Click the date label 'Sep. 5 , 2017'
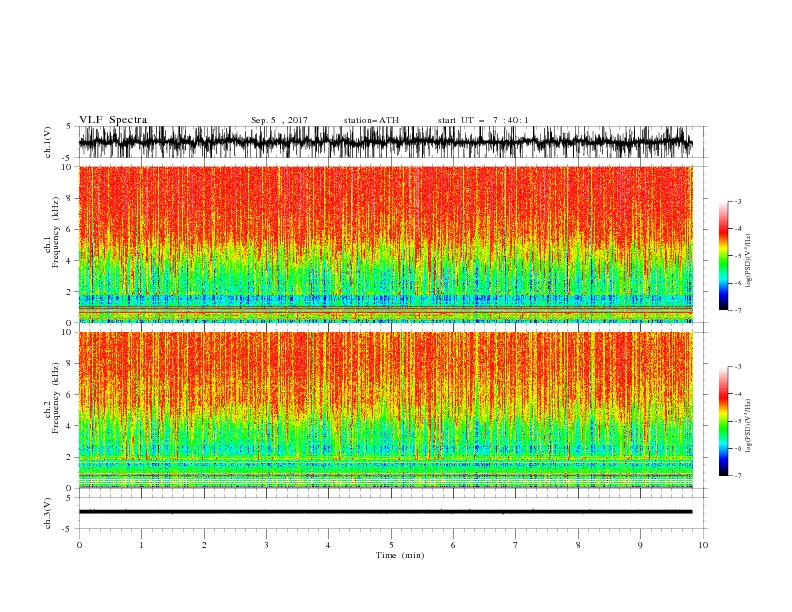The height and width of the screenshot is (612, 792). [x=279, y=120]
